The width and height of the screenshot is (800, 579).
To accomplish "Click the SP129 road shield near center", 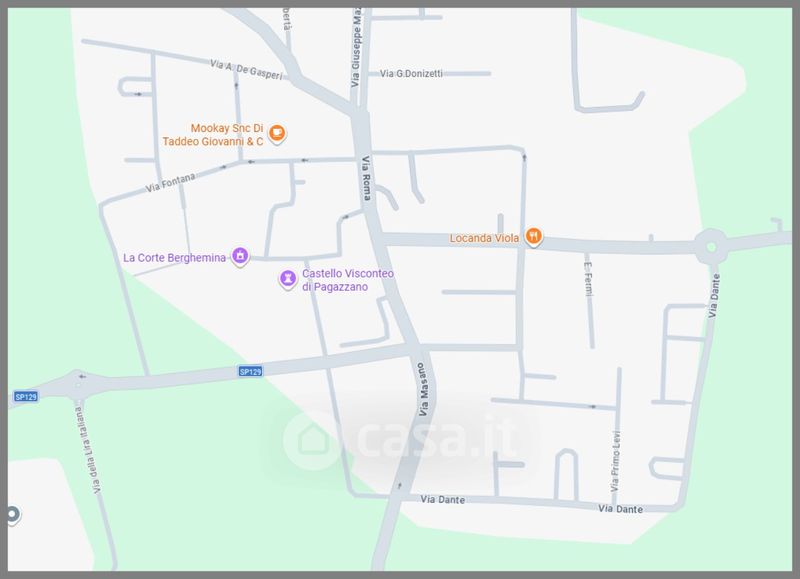I will point(251,371).
